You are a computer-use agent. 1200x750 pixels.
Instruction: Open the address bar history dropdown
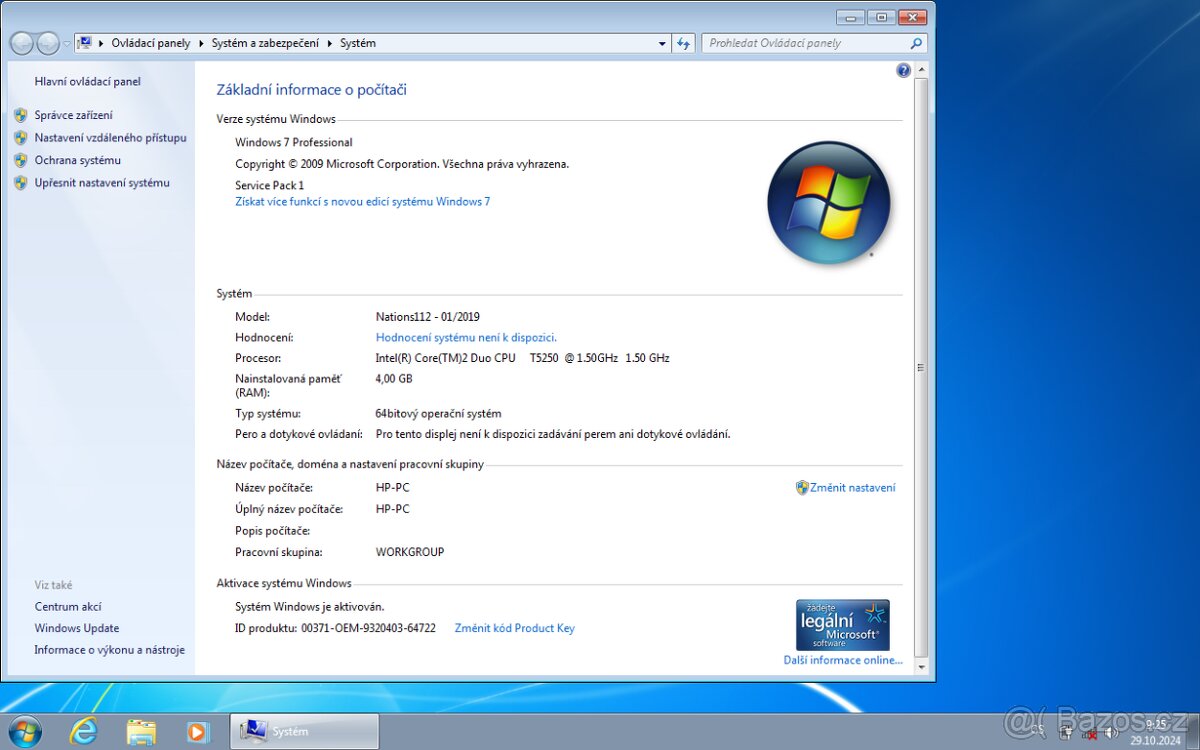662,44
